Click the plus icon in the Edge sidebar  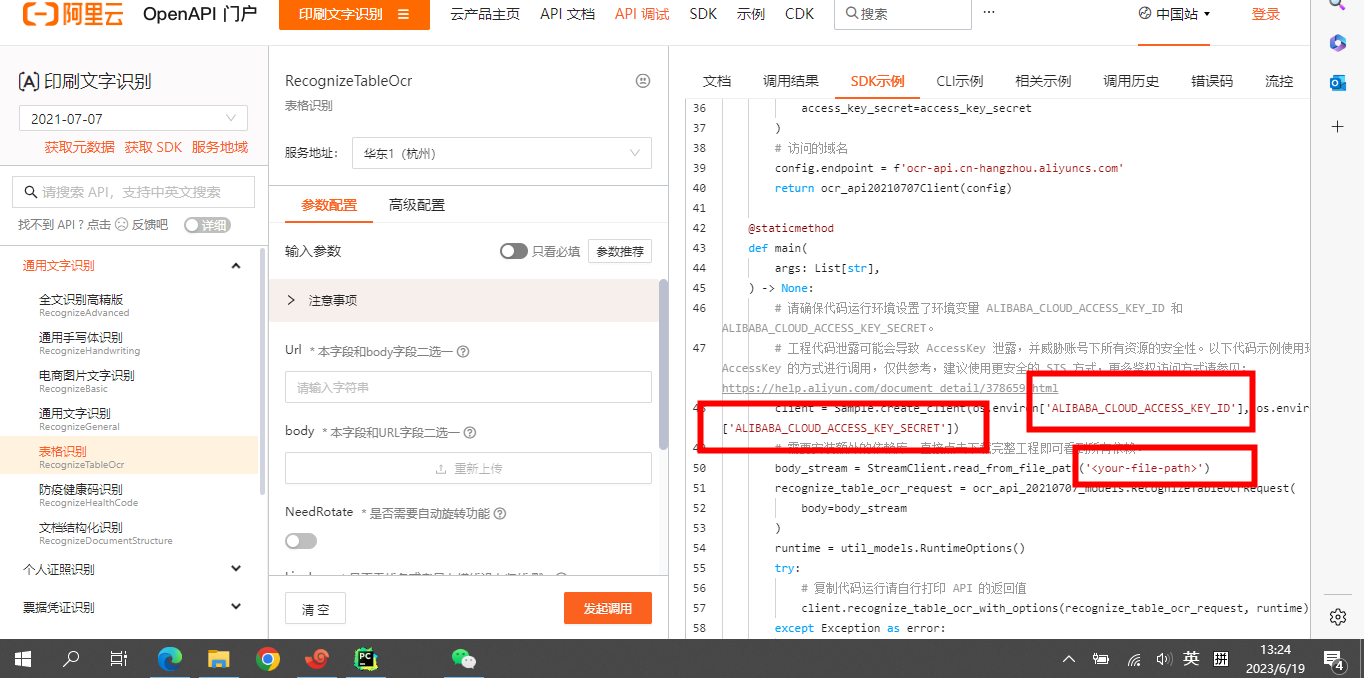(x=1337, y=127)
